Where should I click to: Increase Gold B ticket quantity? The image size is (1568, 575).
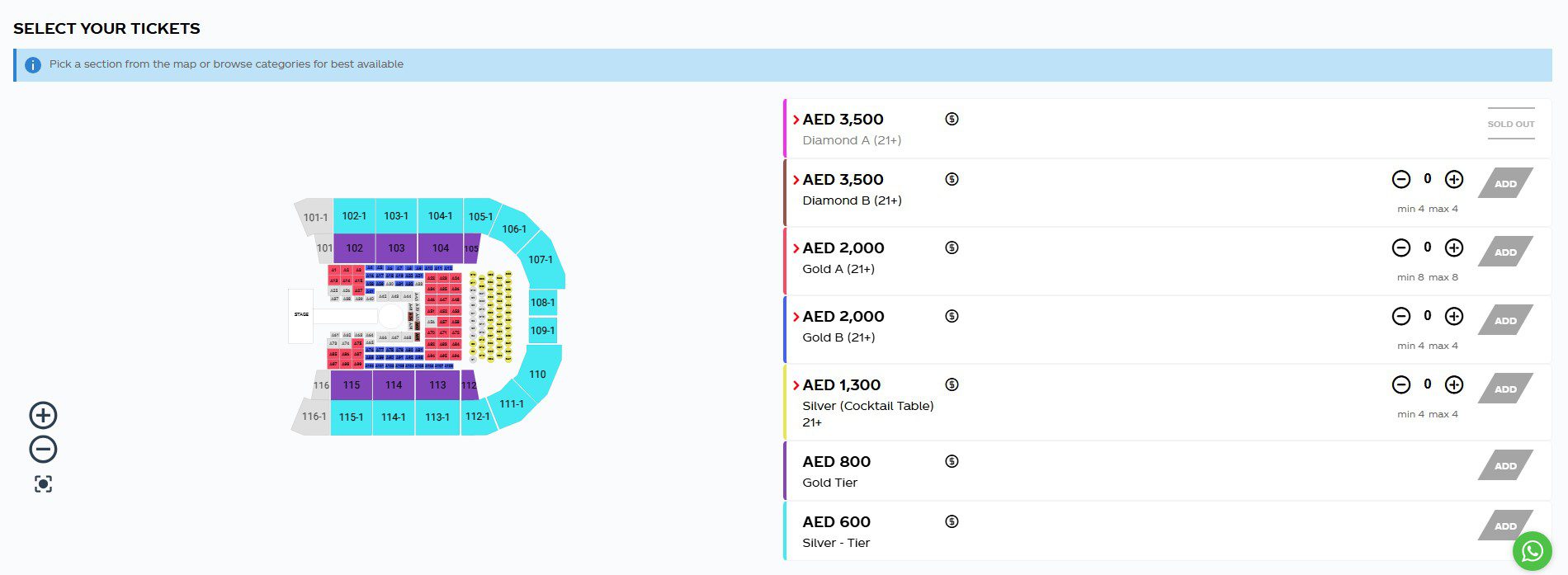point(1454,316)
